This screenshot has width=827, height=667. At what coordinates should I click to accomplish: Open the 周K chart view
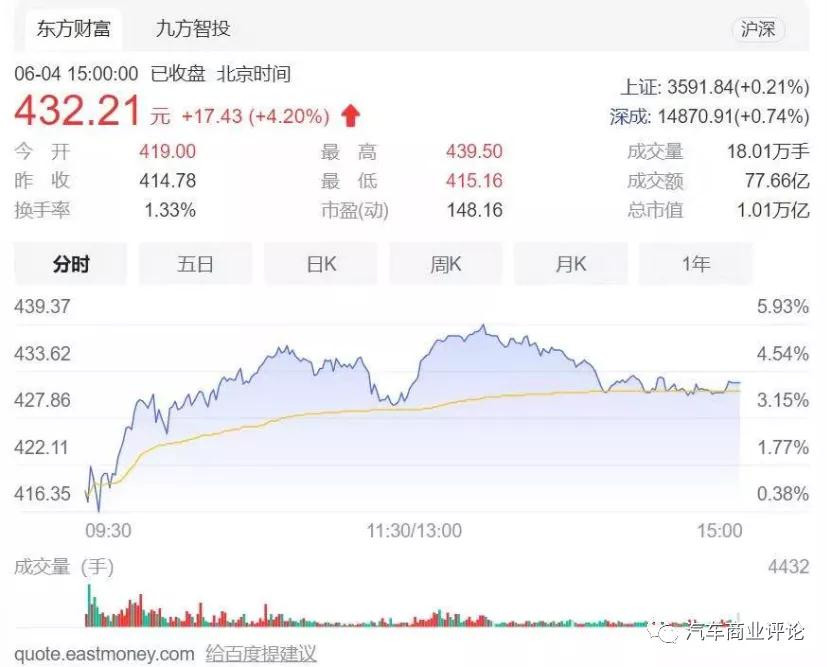446,265
